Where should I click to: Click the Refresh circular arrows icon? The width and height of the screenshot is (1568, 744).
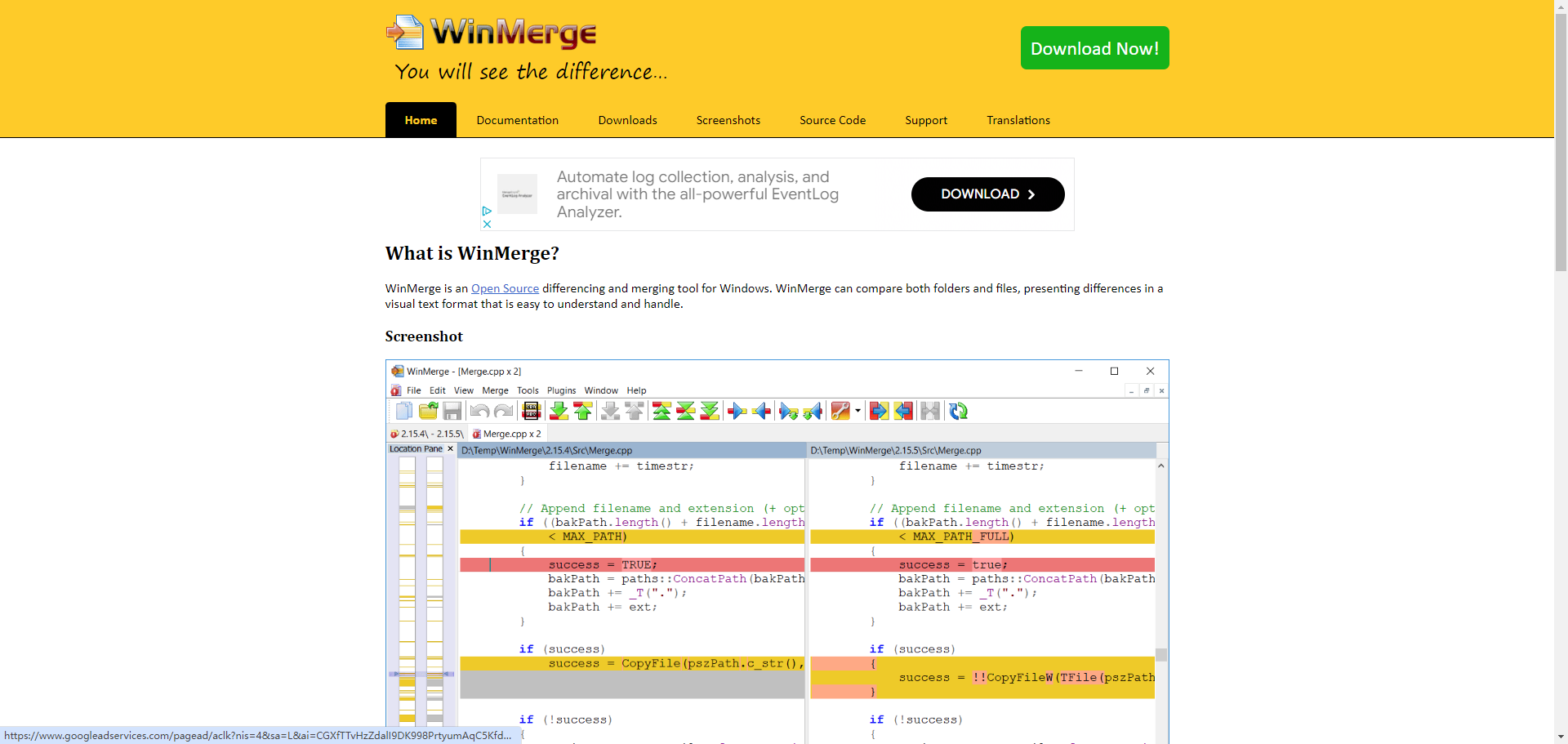(958, 411)
